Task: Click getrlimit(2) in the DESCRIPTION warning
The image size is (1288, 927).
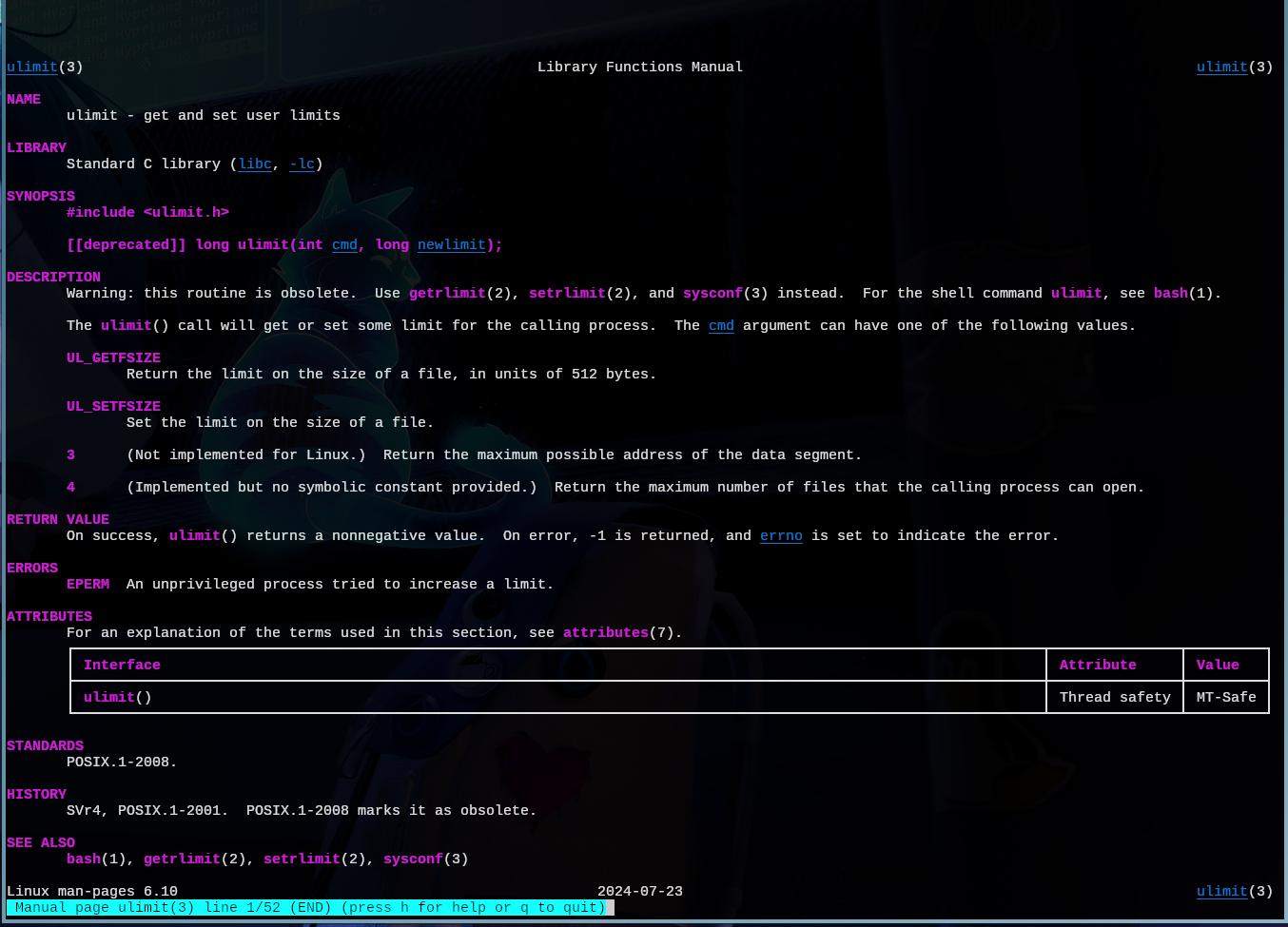Action: point(464,294)
